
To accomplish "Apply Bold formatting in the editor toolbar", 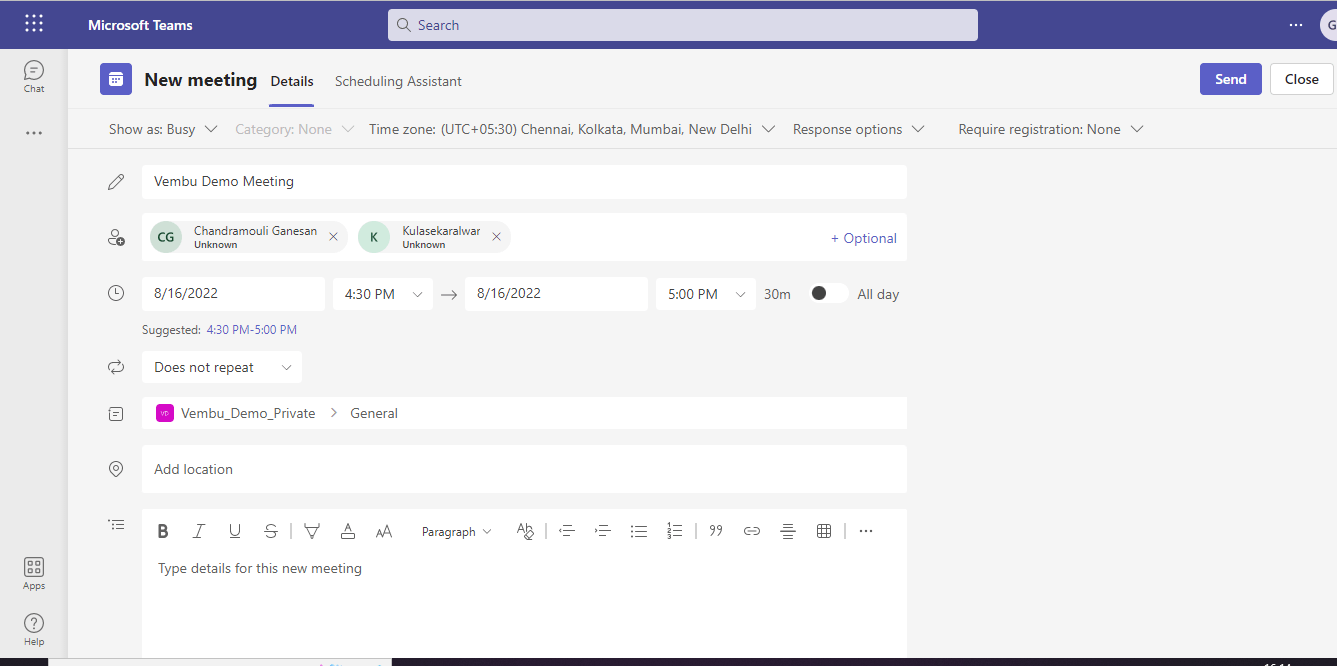I will [163, 531].
